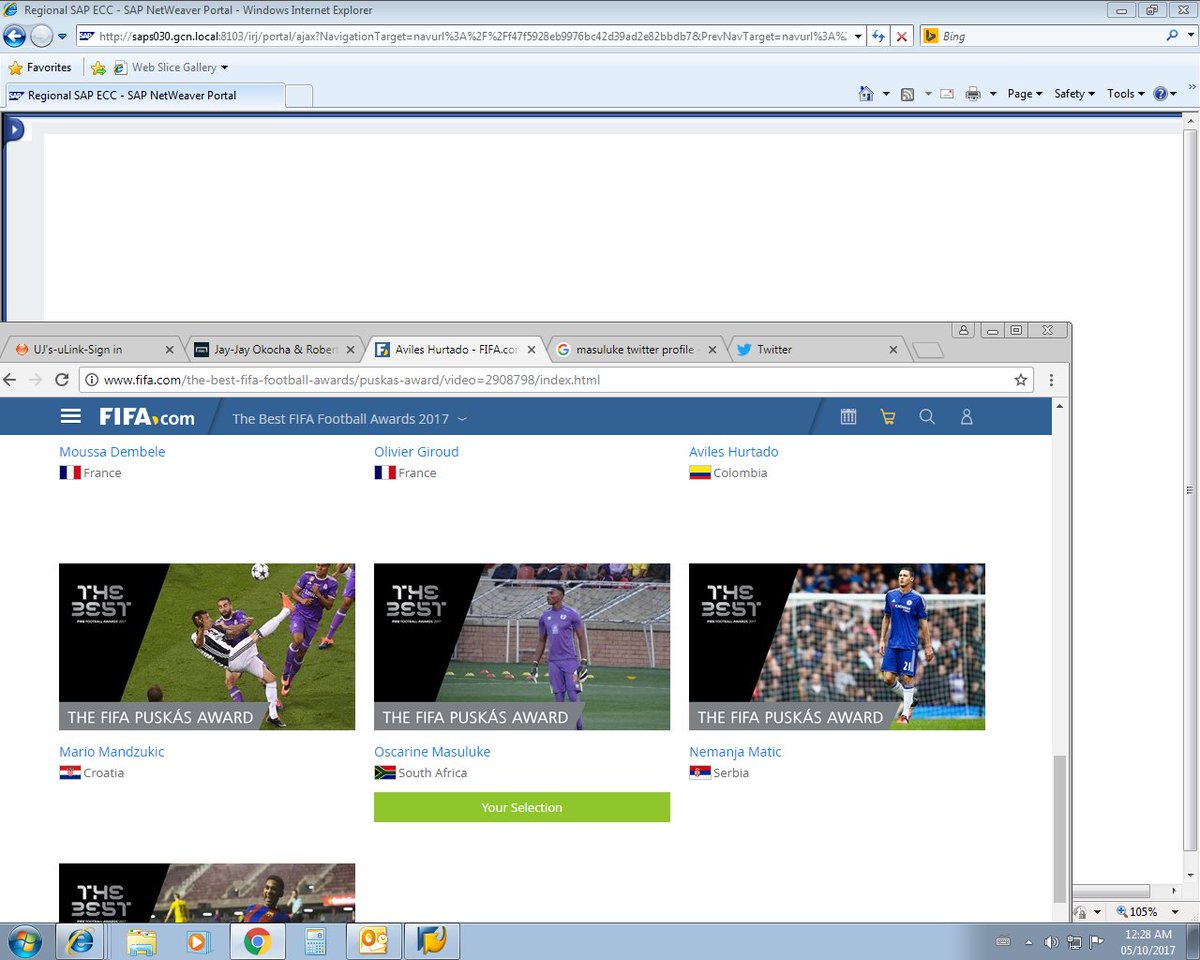
Task: Click IE Home icon in command bar
Action: click(x=866, y=94)
